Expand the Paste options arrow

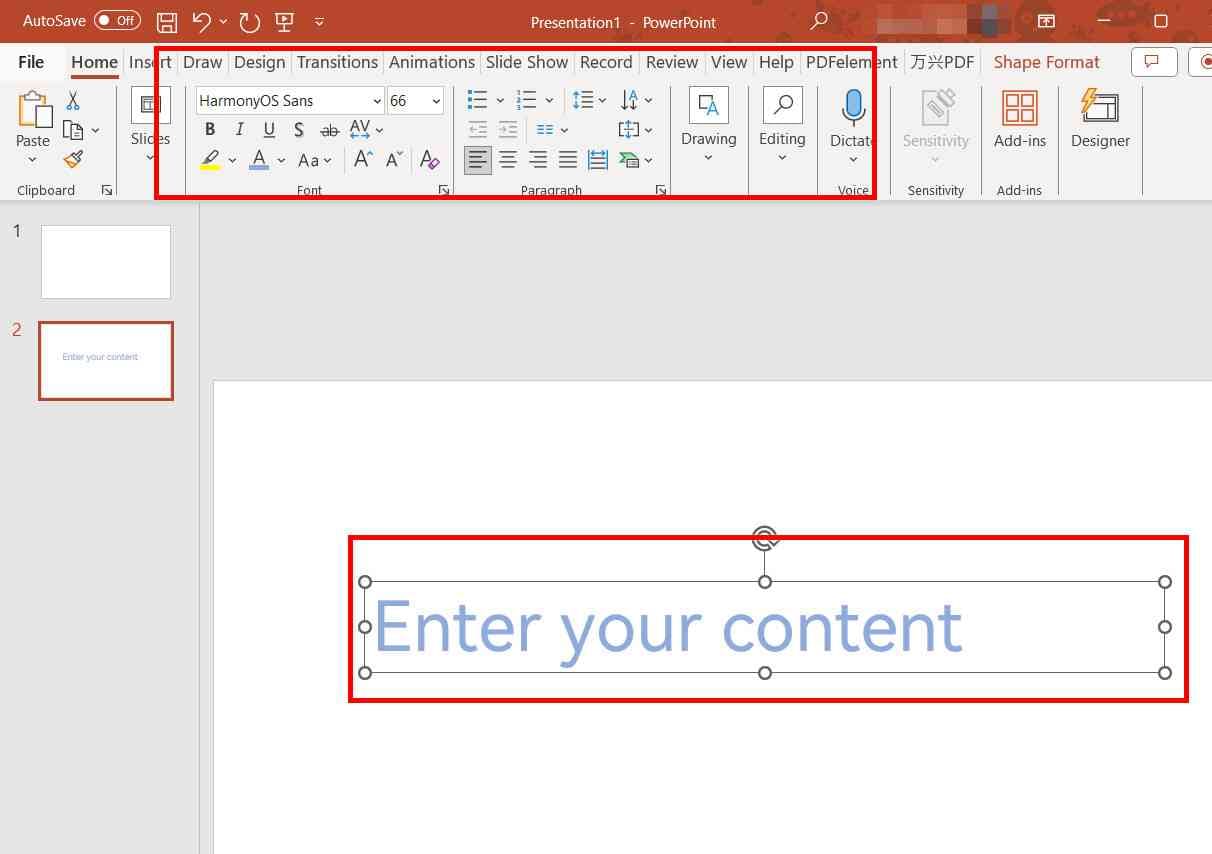[x=33, y=159]
